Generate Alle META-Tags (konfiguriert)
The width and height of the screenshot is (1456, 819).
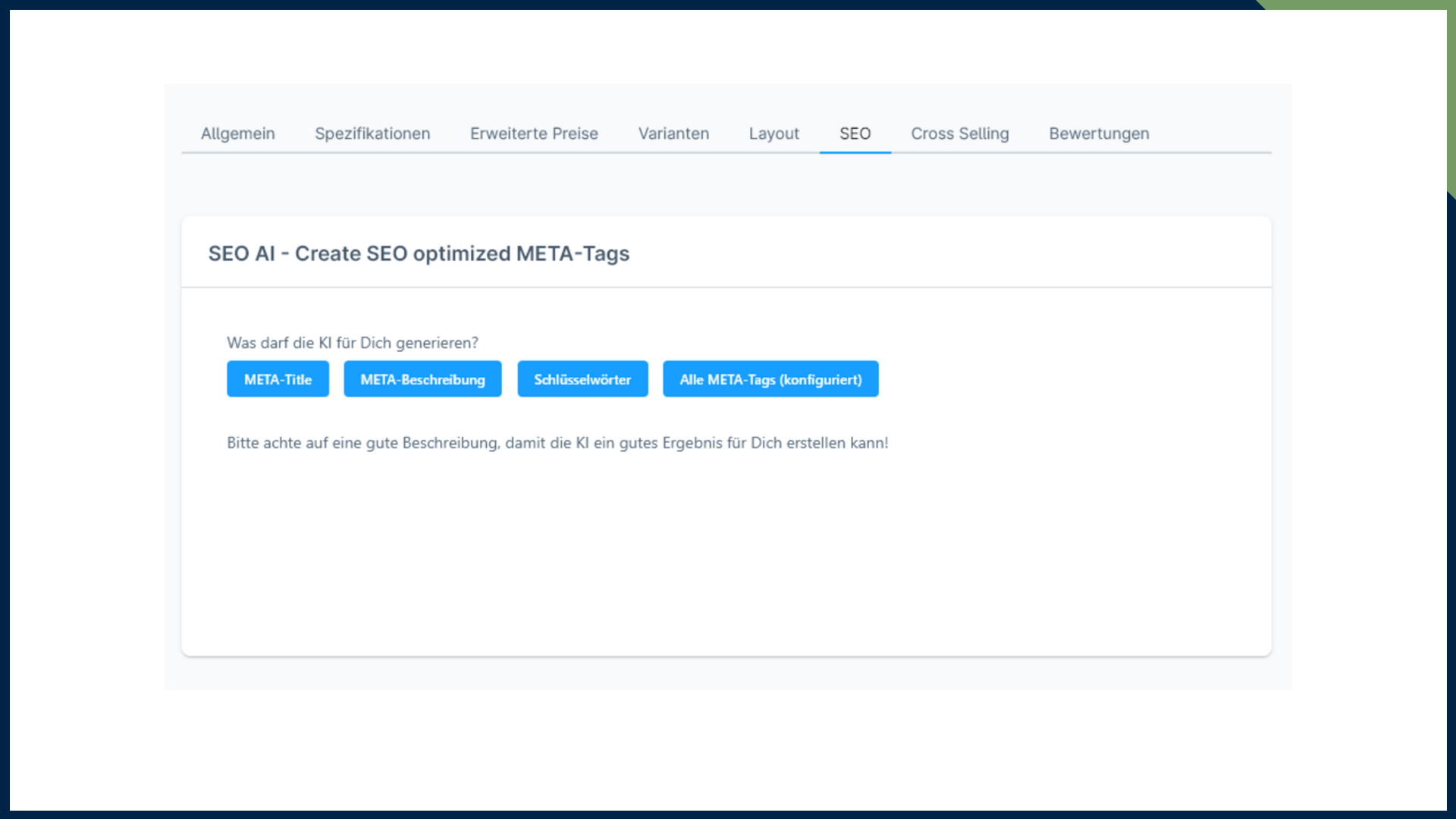tap(770, 379)
